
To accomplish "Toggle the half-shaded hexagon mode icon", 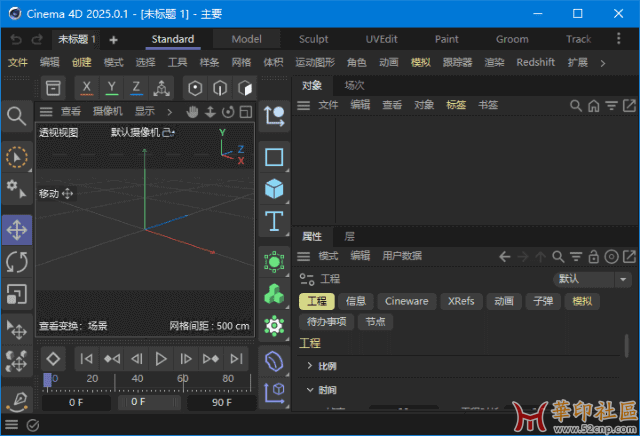I will click(220, 88).
